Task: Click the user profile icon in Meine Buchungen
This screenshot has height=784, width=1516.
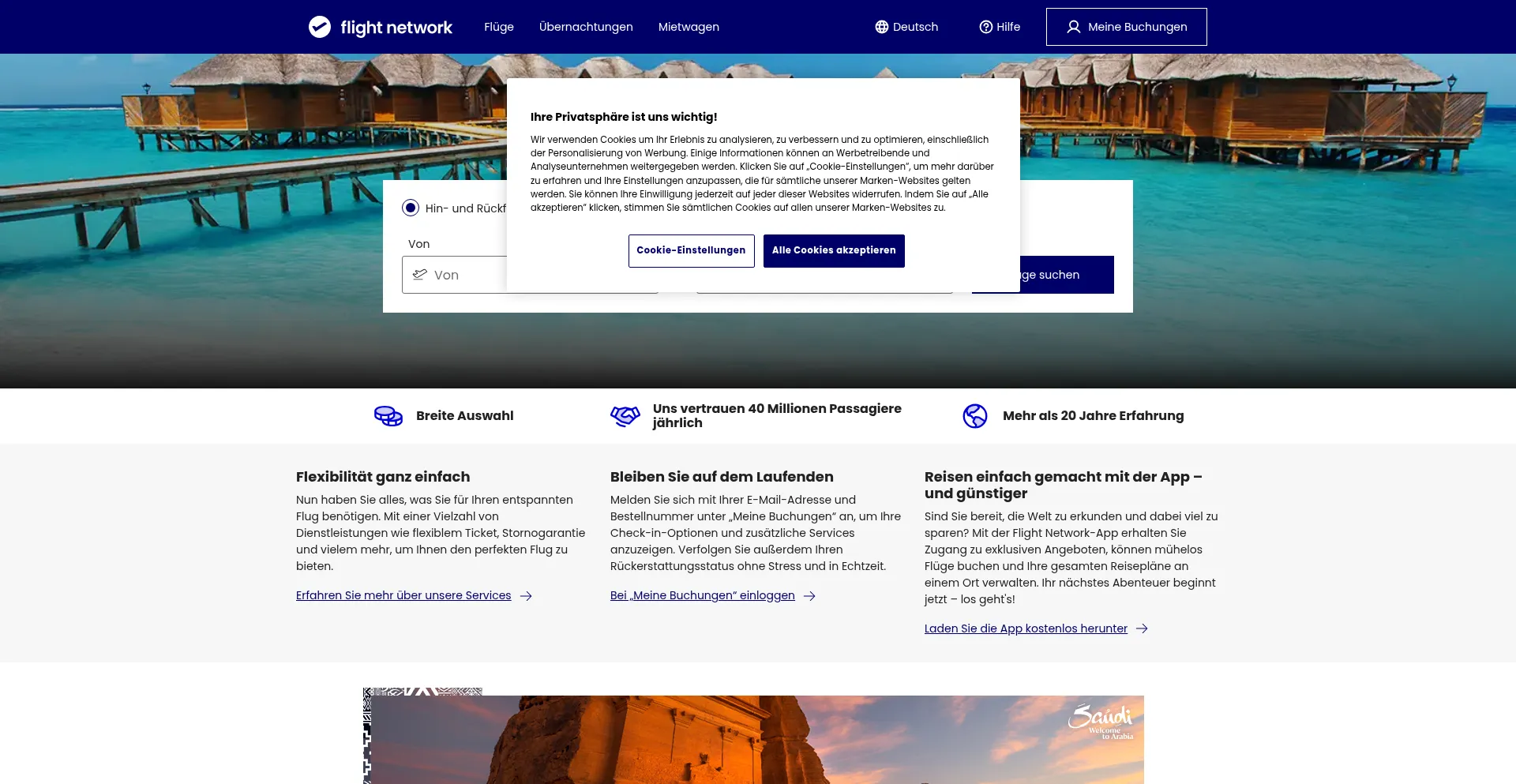Action: (1074, 27)
